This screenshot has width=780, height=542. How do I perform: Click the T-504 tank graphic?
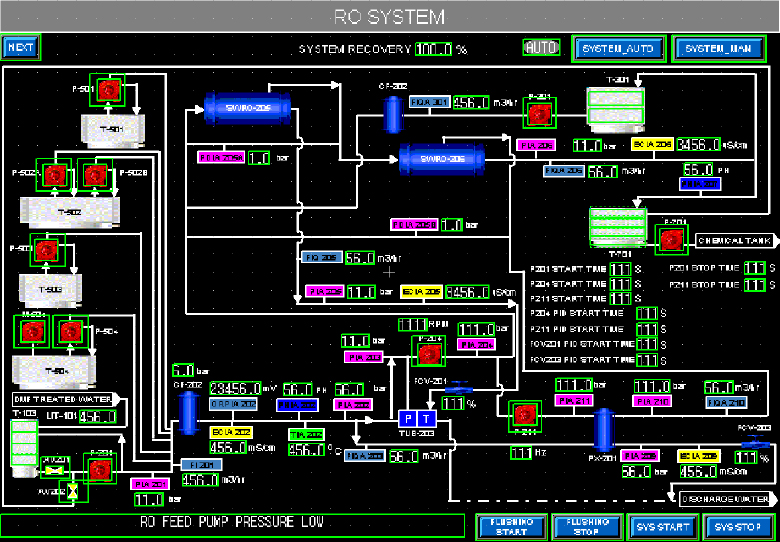click(x=54, y=372)
